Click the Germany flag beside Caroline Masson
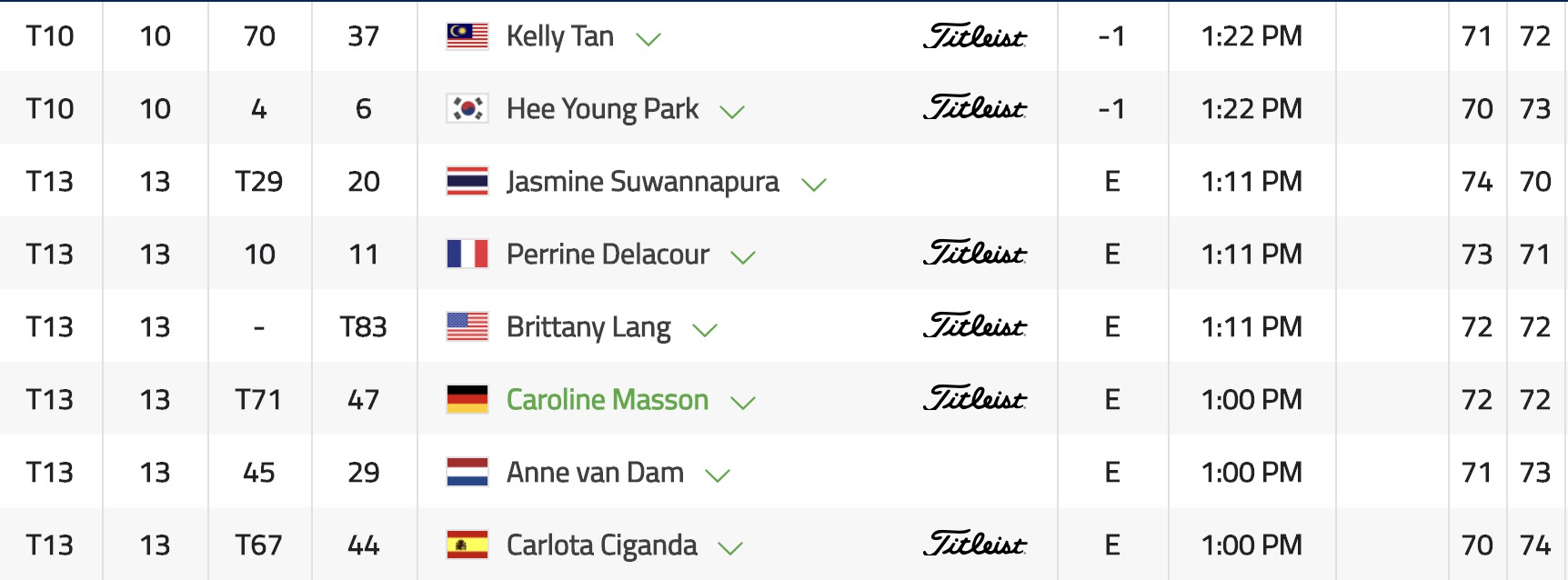This screenshot has width=1568, height=580. coord(467,399)
